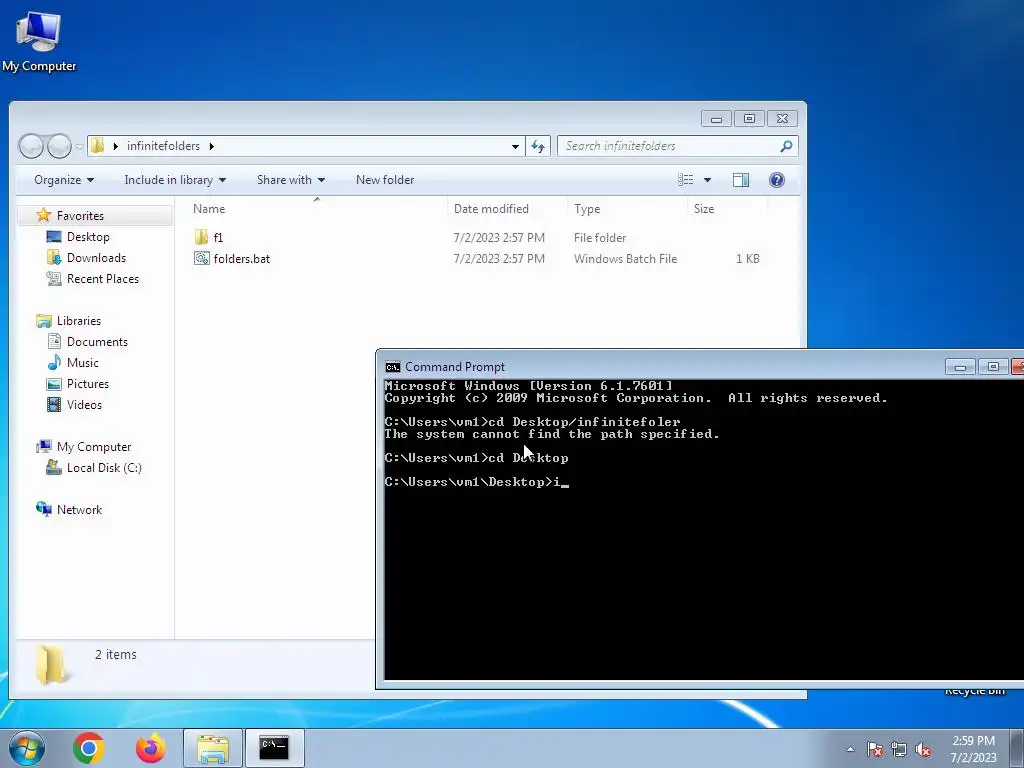This screenshot has width=1024, height=768.
Task: Open Documents library
Action: pyautogui.click(x=97, y=342)
